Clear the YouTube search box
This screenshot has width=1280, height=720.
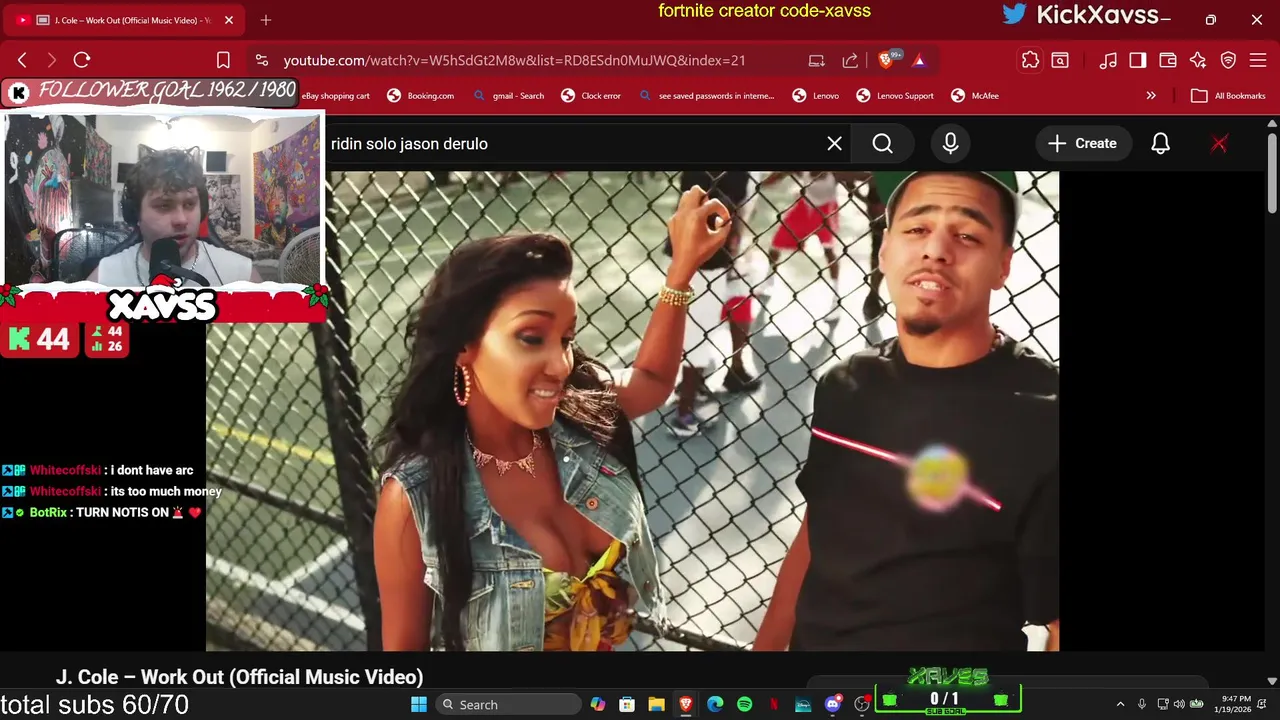(834, 144)
